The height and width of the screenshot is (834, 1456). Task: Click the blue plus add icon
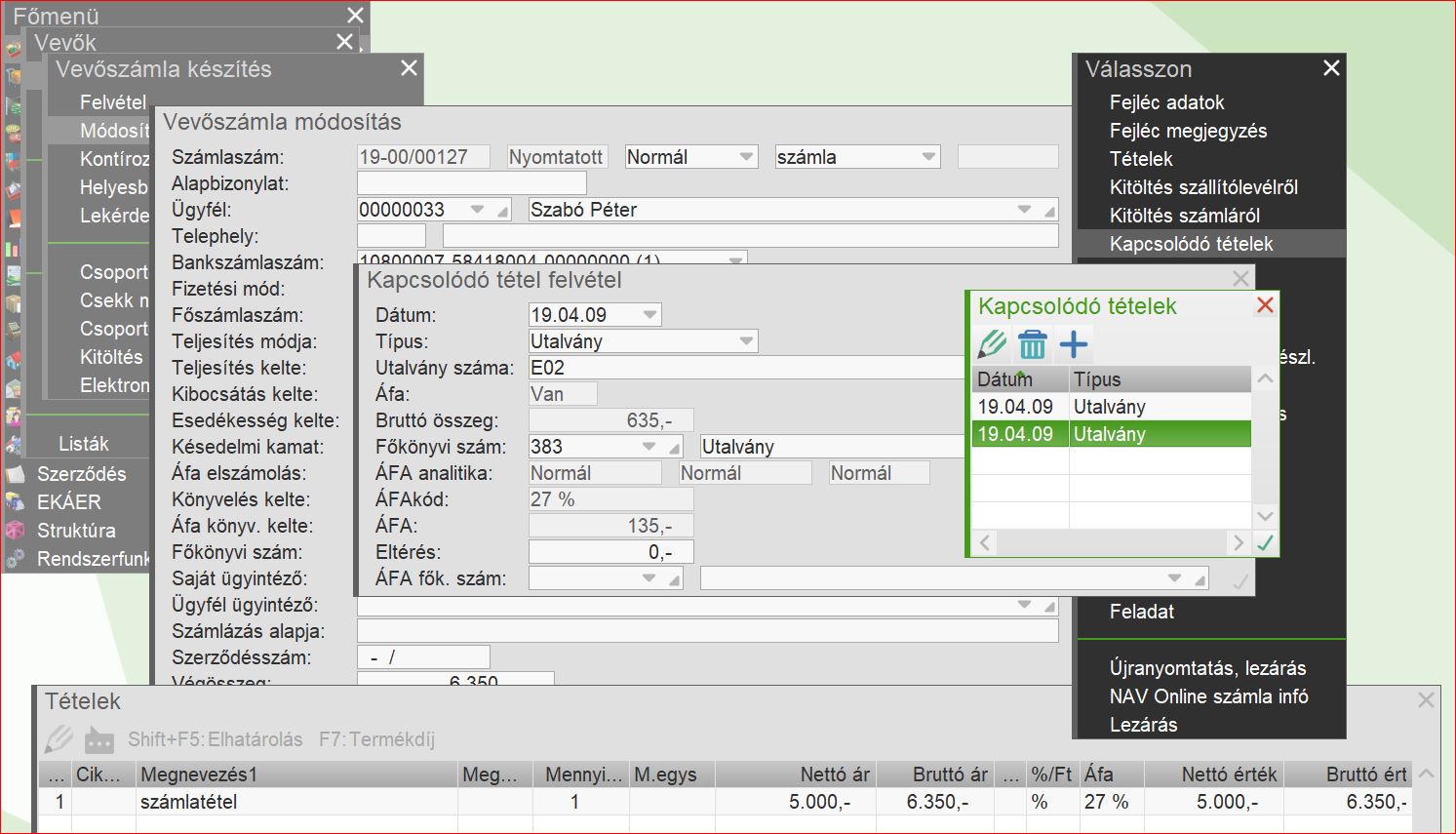[x=1073, y=344]
